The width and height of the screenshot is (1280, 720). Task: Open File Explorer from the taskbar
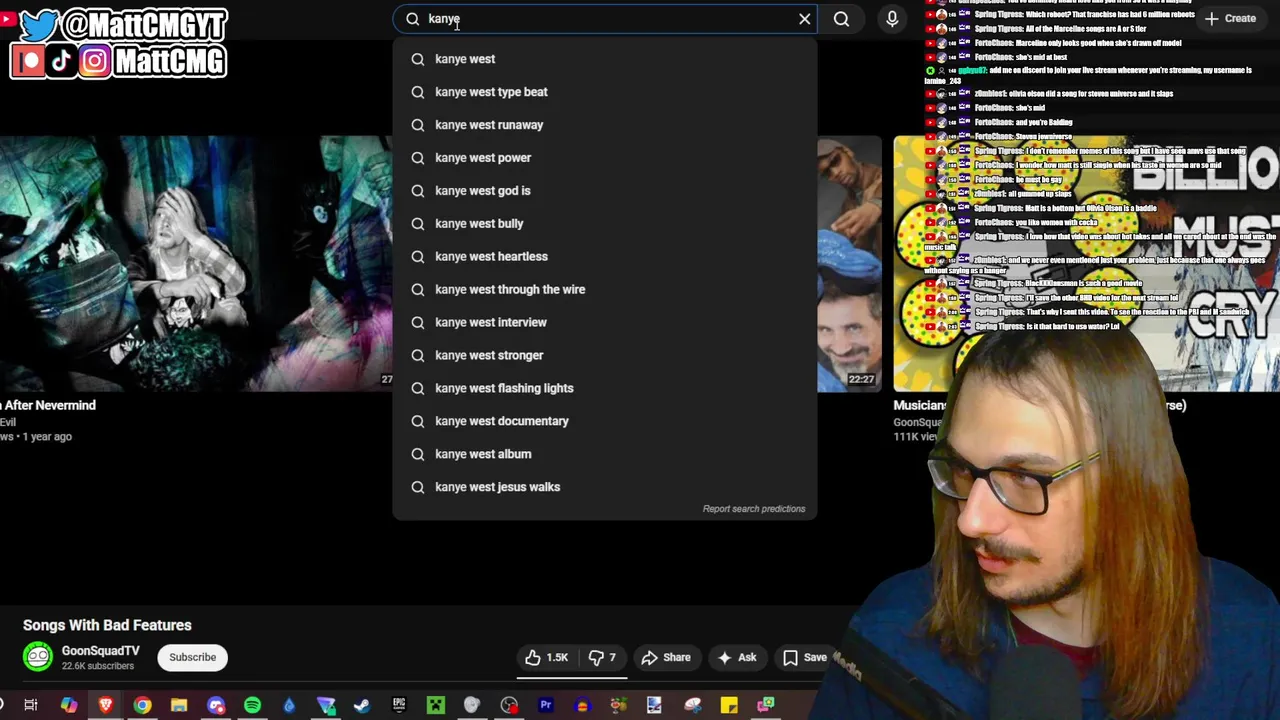pyautogui.click(x=179, y=705)
